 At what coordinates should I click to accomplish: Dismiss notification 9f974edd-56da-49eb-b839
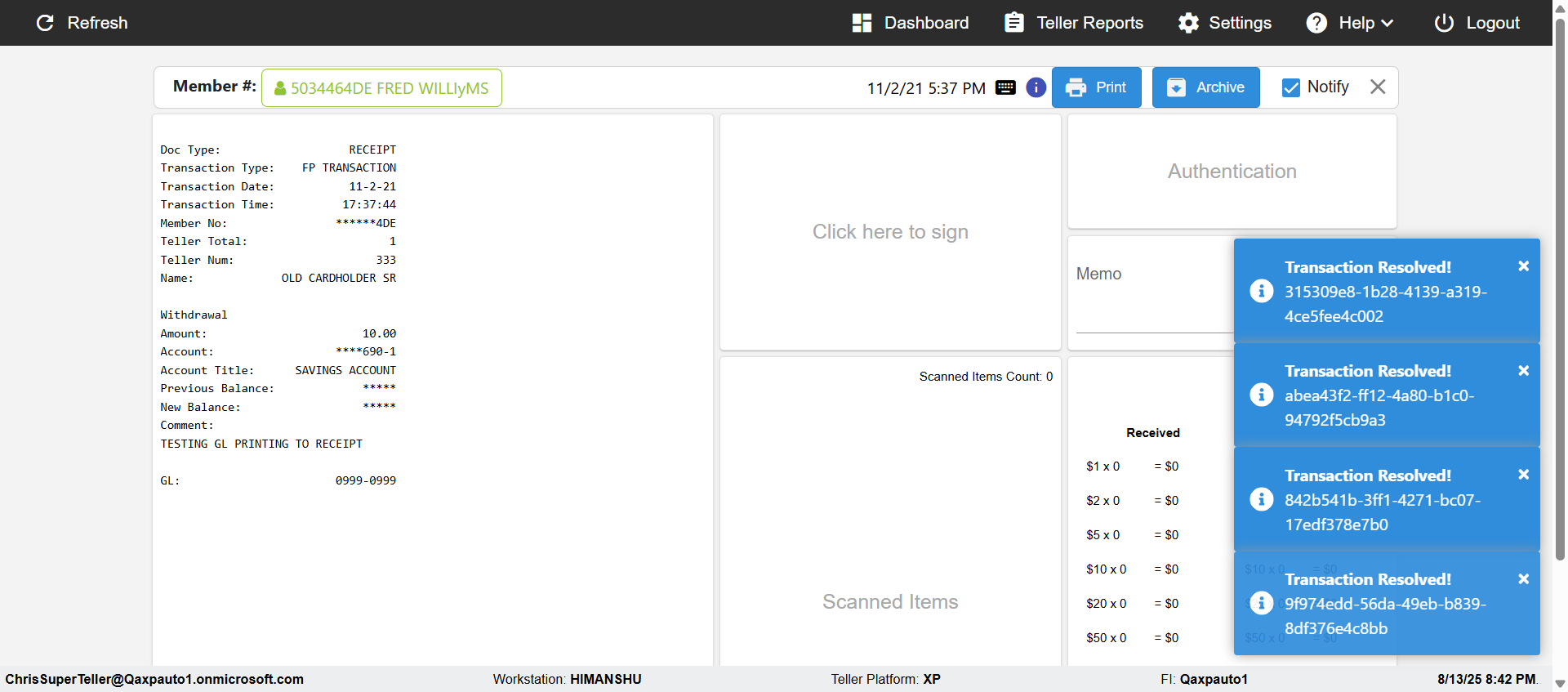coord(1523,579)
